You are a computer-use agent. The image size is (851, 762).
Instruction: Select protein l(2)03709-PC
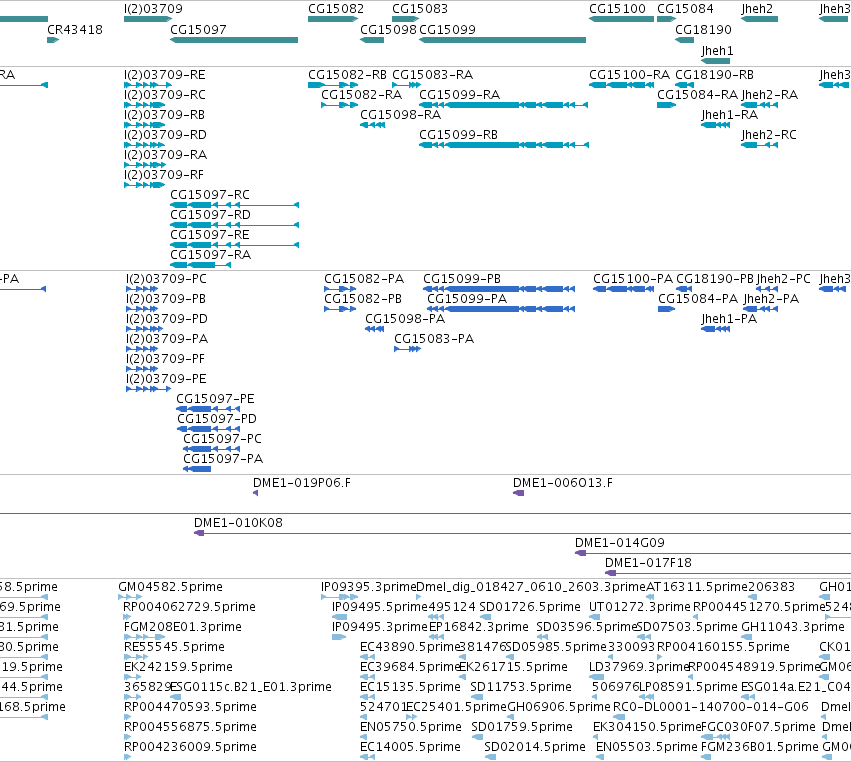pos(142,289)
